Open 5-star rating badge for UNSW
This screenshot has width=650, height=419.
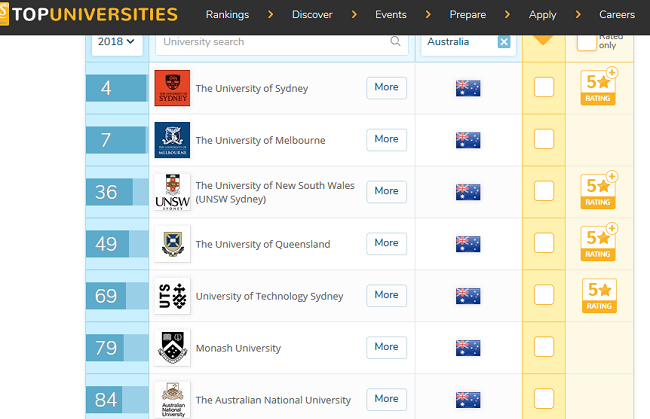pos(598,191)
